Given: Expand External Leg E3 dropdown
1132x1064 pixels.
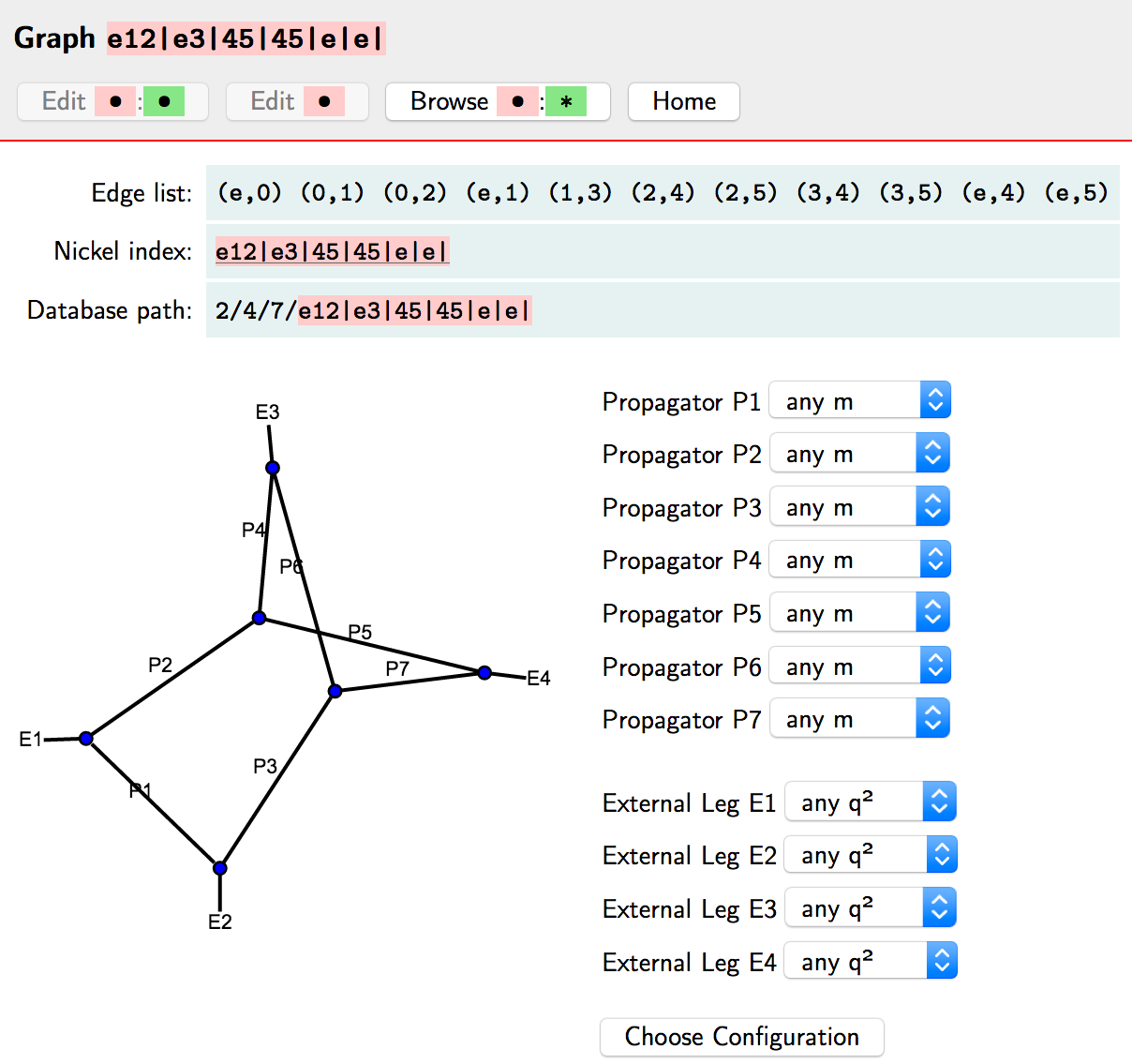Looking at the screenshot, I should pyautogui.click(x=870, y=908).
